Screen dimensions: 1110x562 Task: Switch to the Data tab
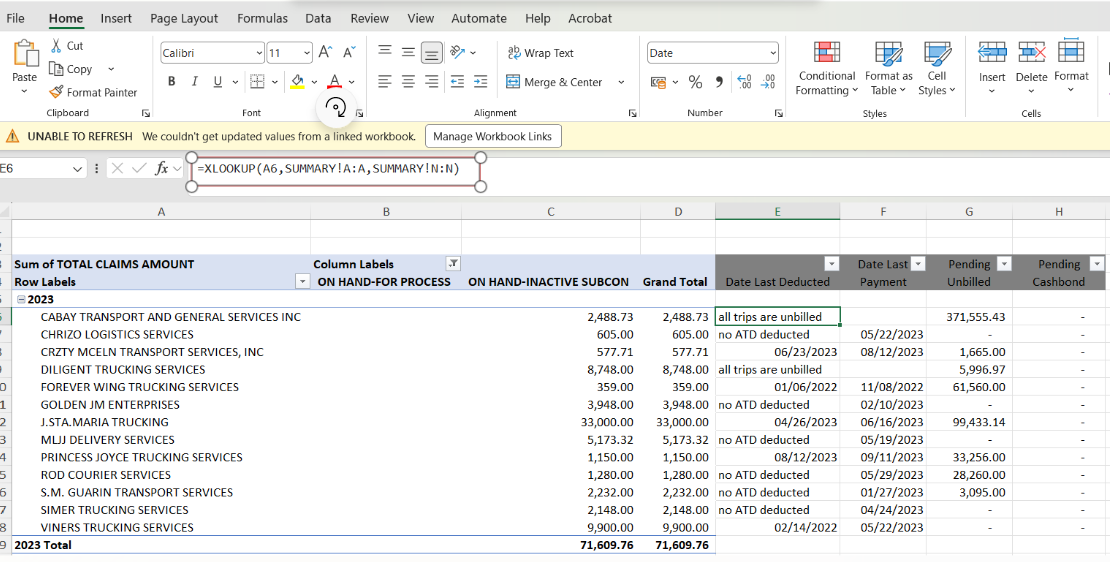pyautogui.click(x=319, y=18)
